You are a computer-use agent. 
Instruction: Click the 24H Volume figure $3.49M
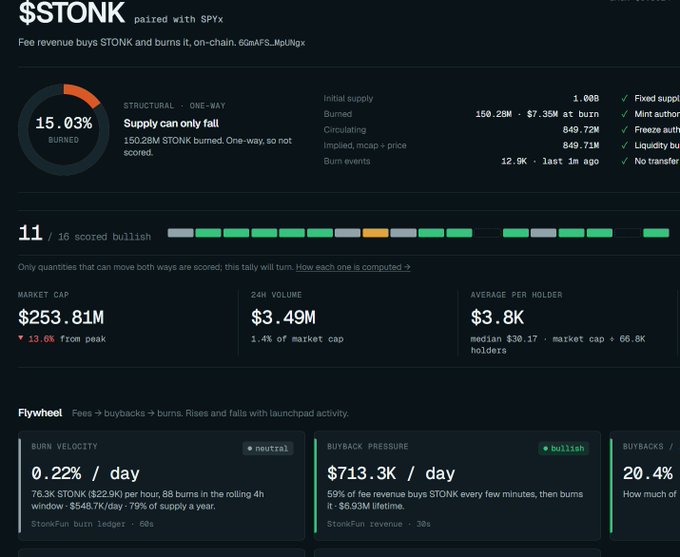click(283, 317)
